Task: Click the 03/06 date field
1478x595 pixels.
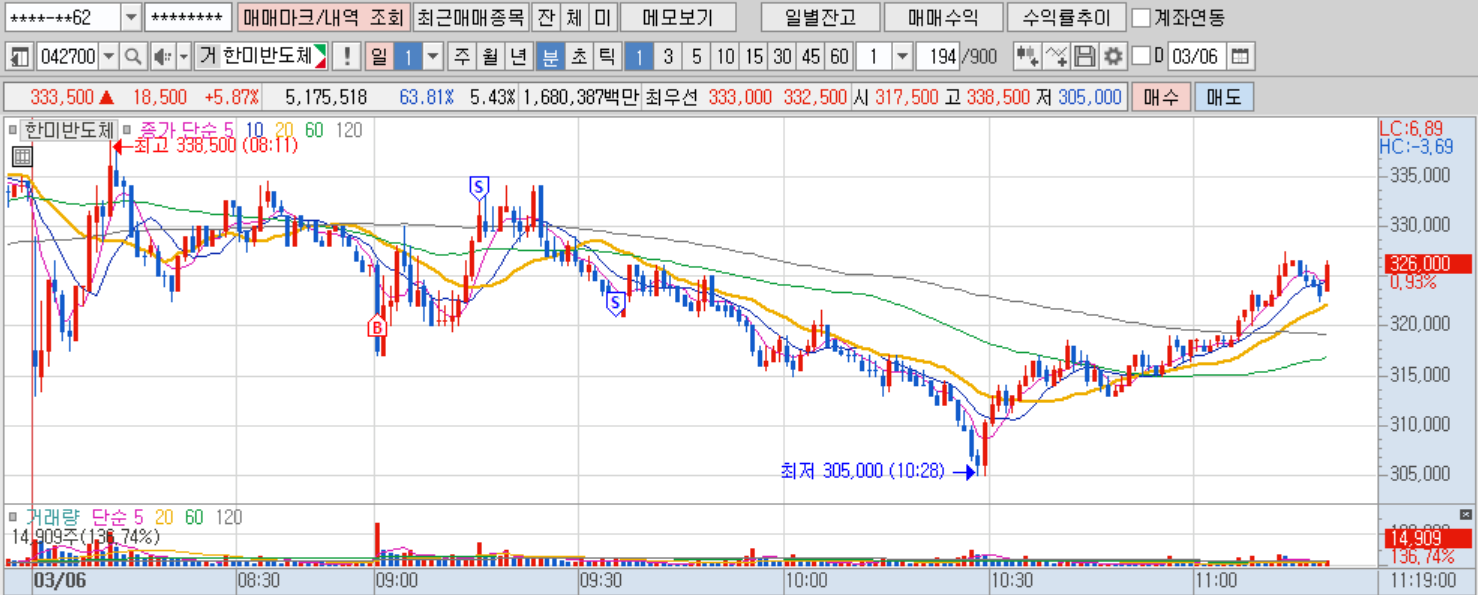Action: tap(1196, 56)
